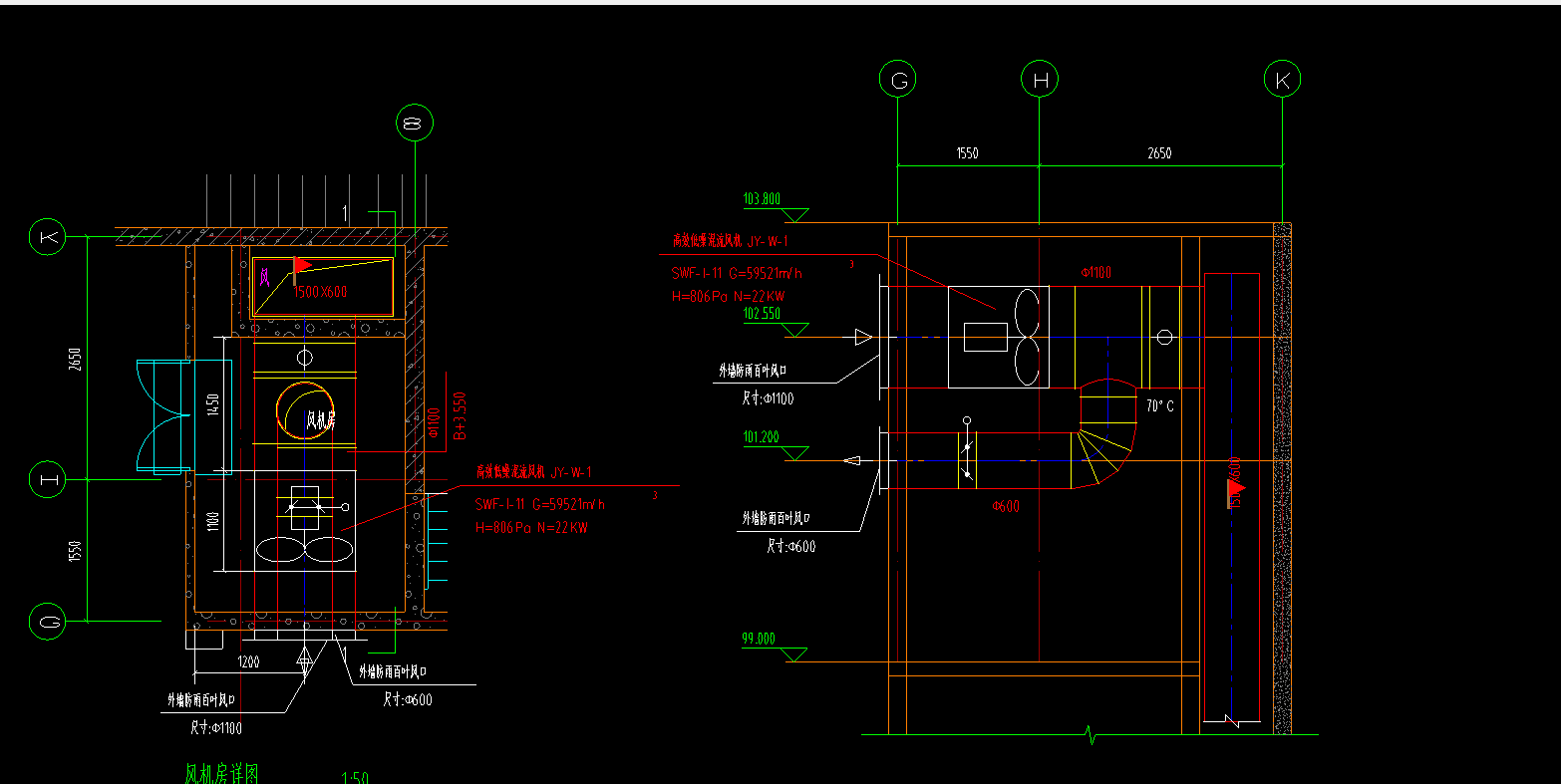Viewport: 1561px width, 784px height.
Task: Pick grid bubble H beside the plan view
Action: point(48,479)
